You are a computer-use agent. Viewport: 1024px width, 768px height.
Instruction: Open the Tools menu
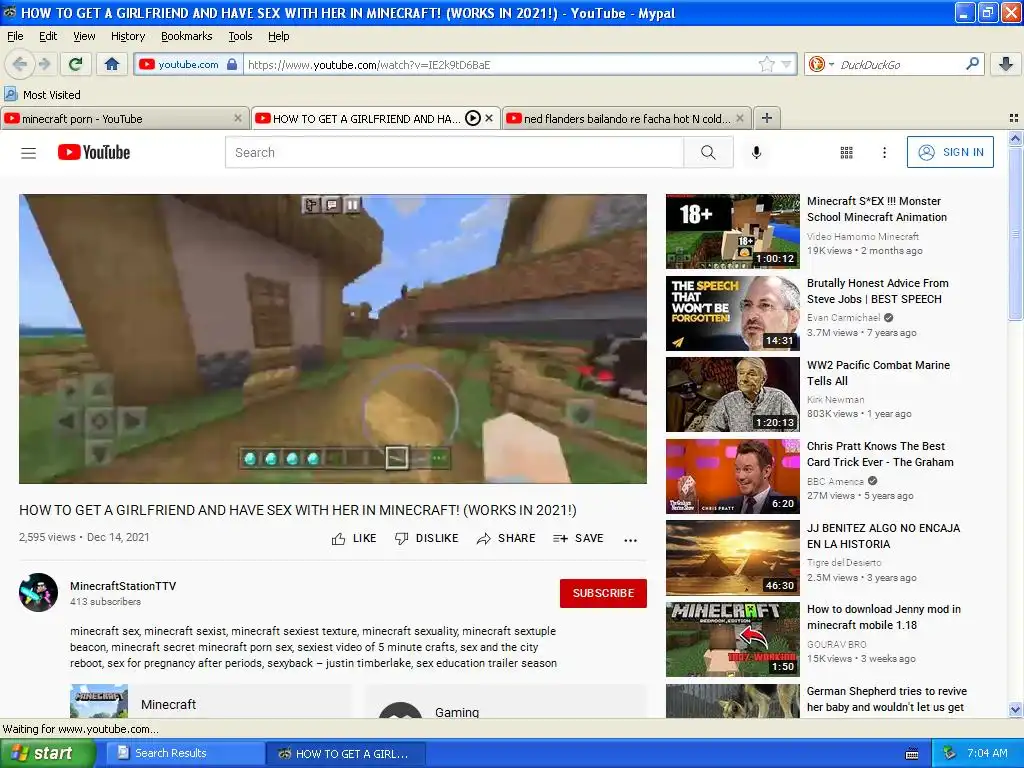click(240, 36)
